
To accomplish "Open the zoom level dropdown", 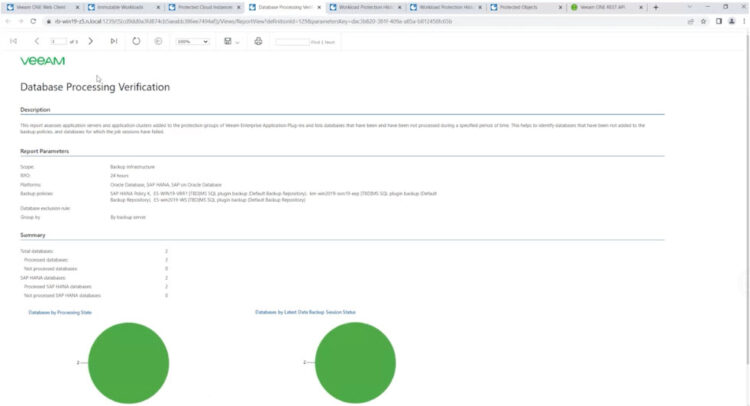I will (x=192, y=42).
